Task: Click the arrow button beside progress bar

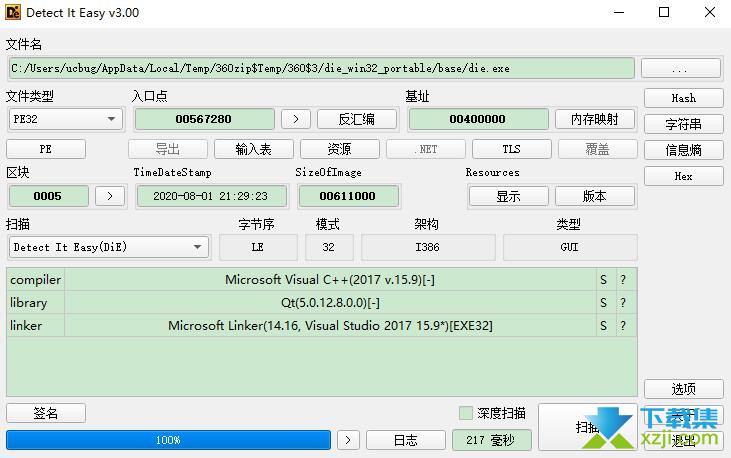Action: click(348, 440)
